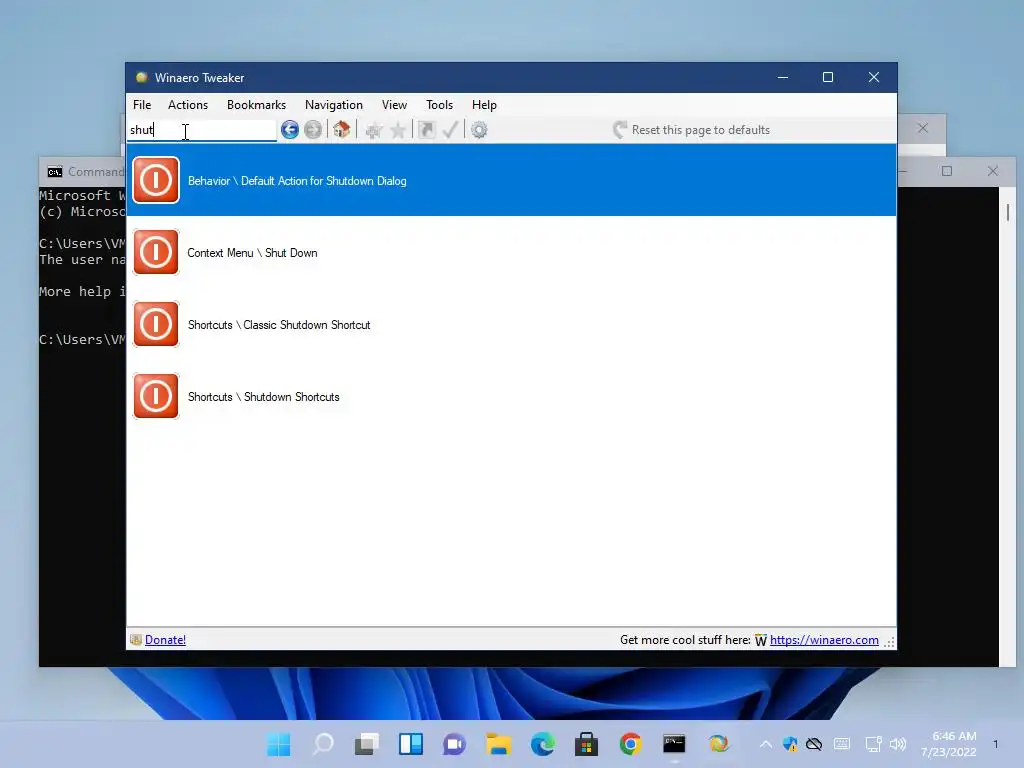Open Task View on the taskbar
This screenshot has width=1024, height=768.
[x=367, y=744]
